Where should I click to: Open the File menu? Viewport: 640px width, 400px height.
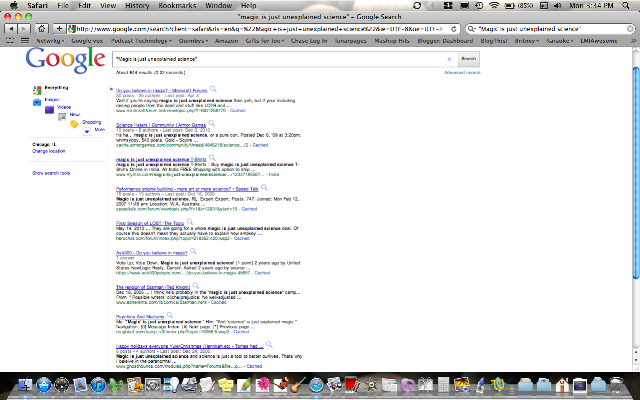point(63,6)
